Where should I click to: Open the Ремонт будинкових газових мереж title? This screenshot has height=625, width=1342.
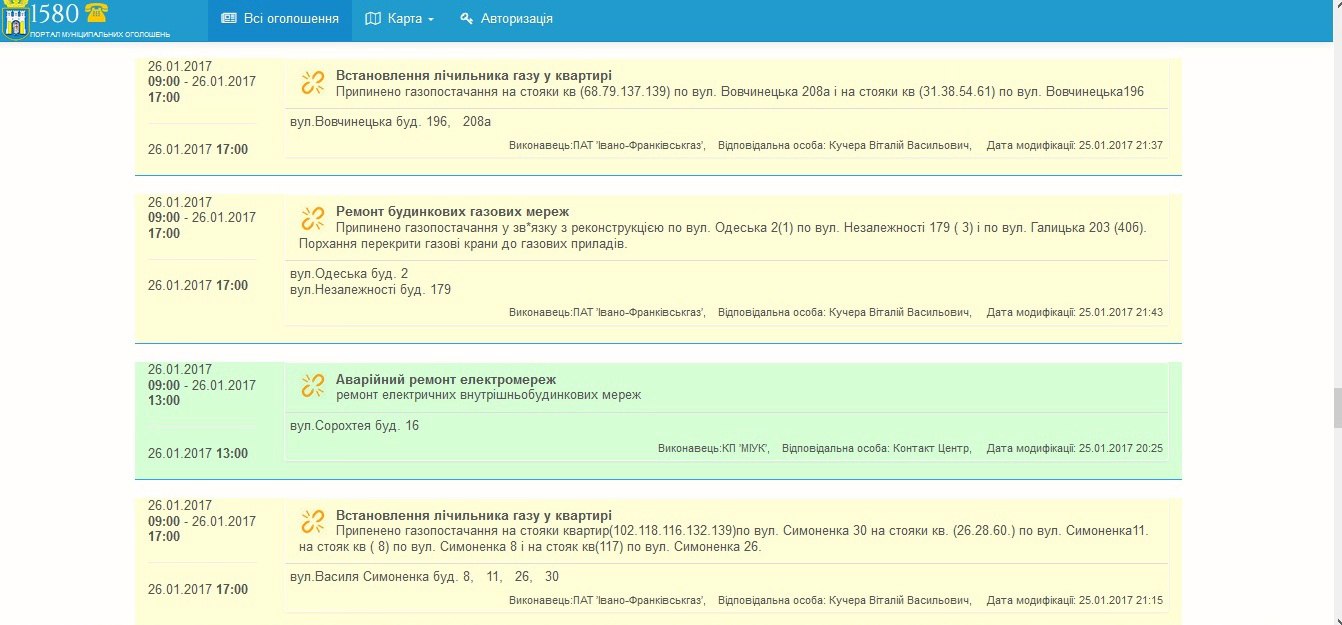pyautogui.click(x=452, y=211)
